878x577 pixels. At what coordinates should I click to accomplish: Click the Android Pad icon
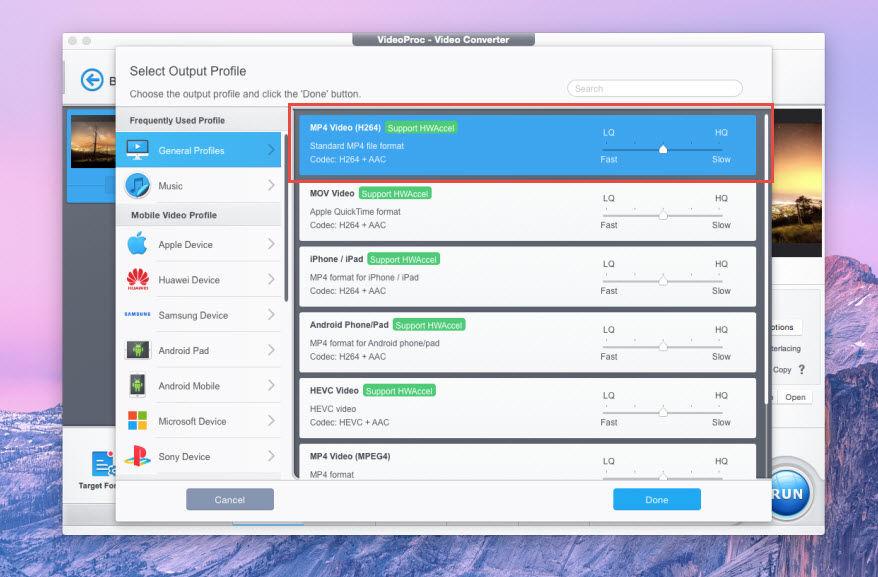coord(138,350)
